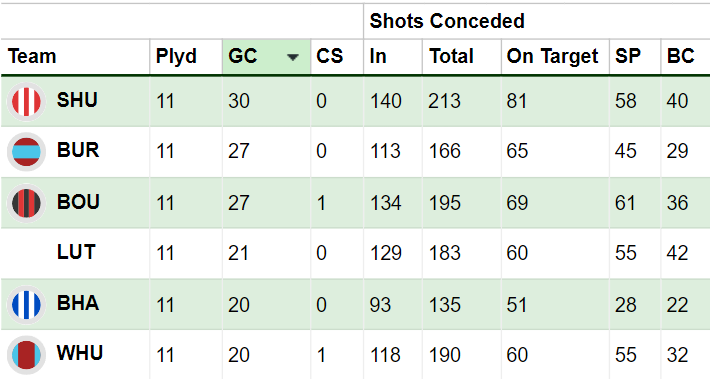This screenshot has height=383, width=710.
Task: Select the CS column header
Action: (330, 57)
